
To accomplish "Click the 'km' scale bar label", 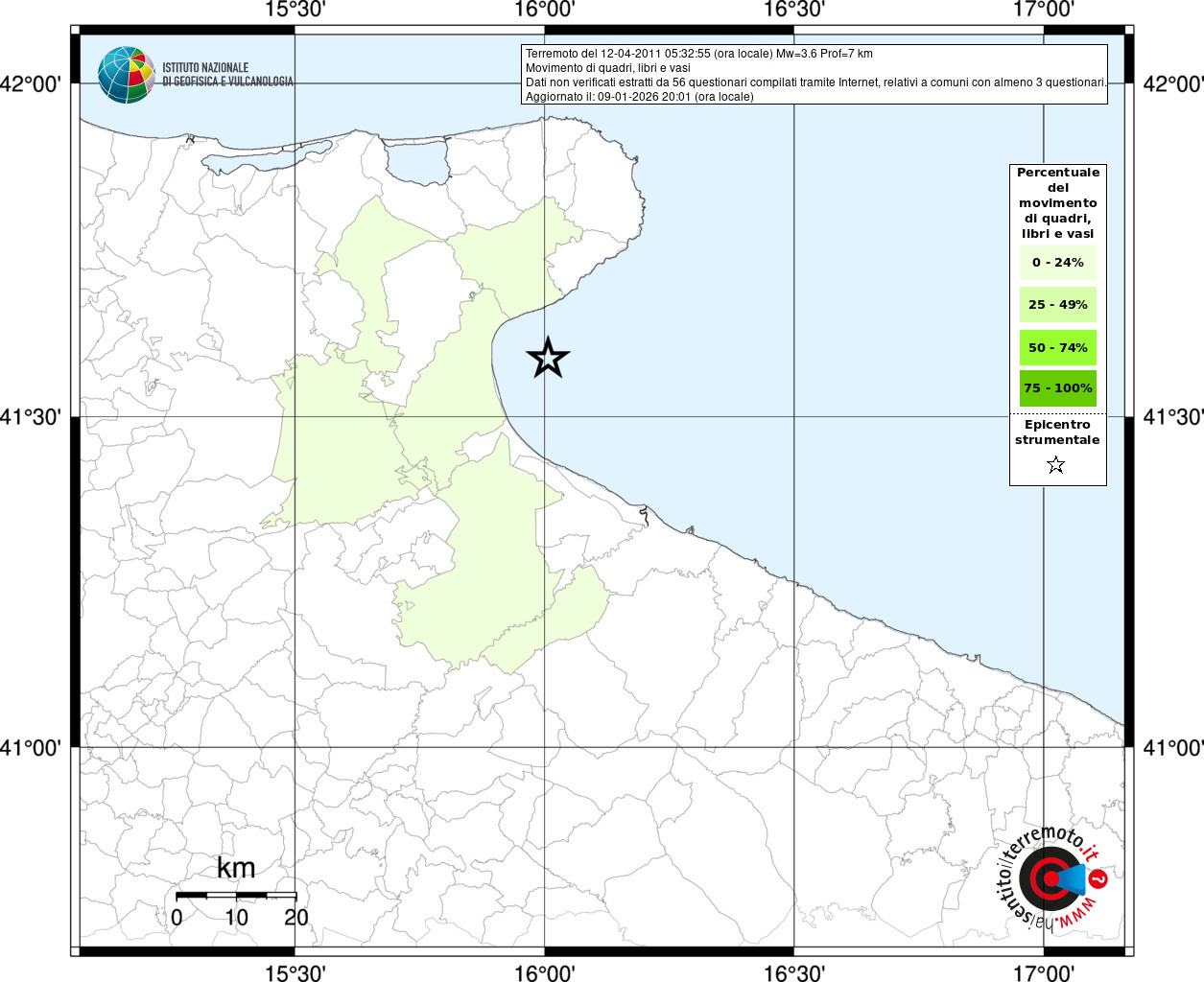I will point(236,868).
